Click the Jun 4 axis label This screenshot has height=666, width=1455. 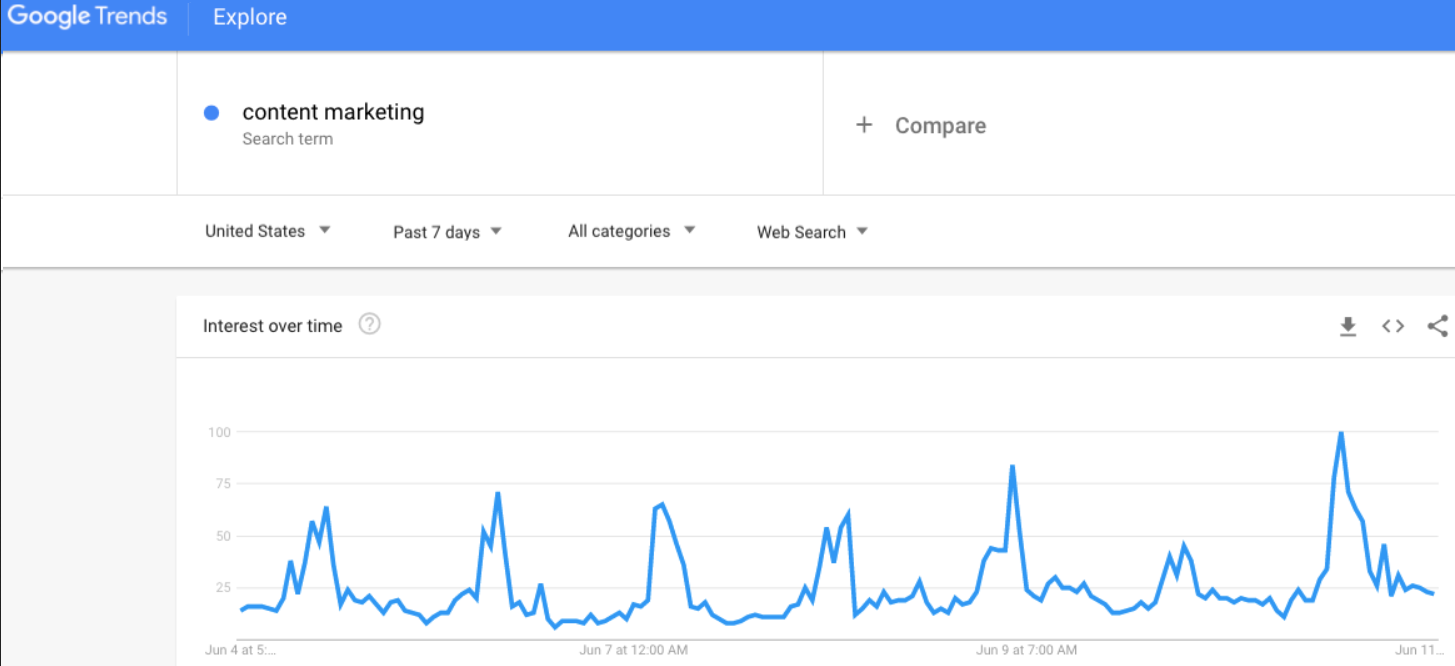point(240,650)
